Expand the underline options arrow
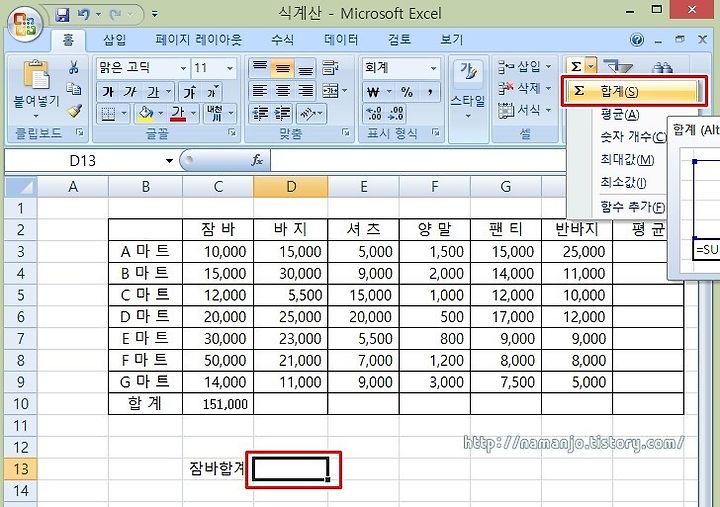Viewport: 720px width, 507px height. (x=169, y=92)
